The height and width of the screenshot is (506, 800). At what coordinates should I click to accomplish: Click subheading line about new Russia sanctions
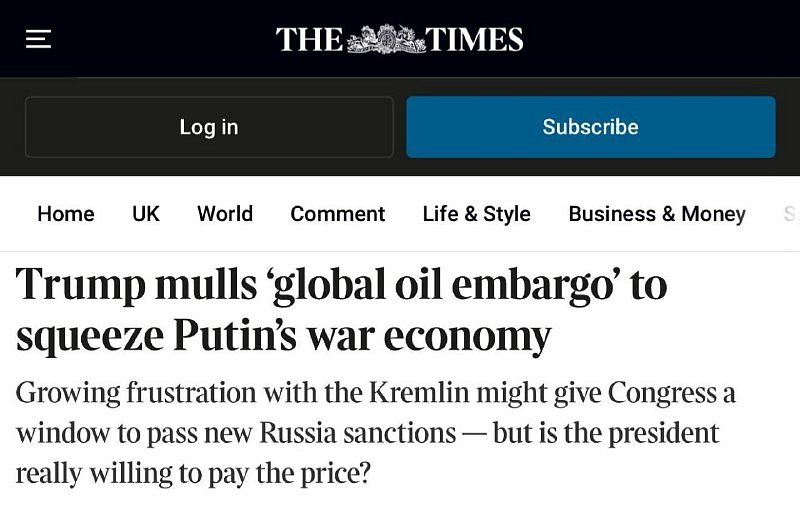tap(367, 433)
